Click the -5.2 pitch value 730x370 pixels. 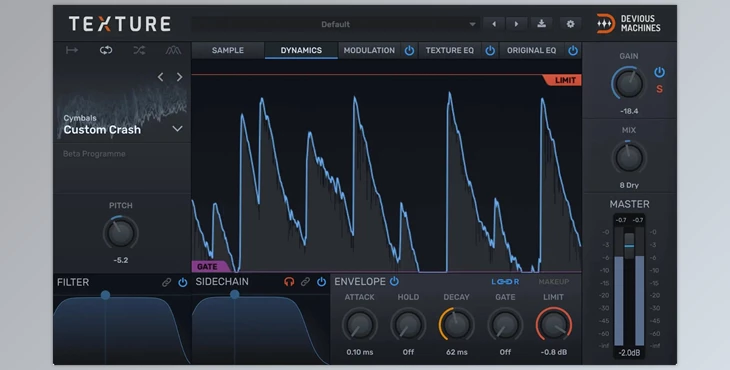pyautogui.click(x=121, y=260)
